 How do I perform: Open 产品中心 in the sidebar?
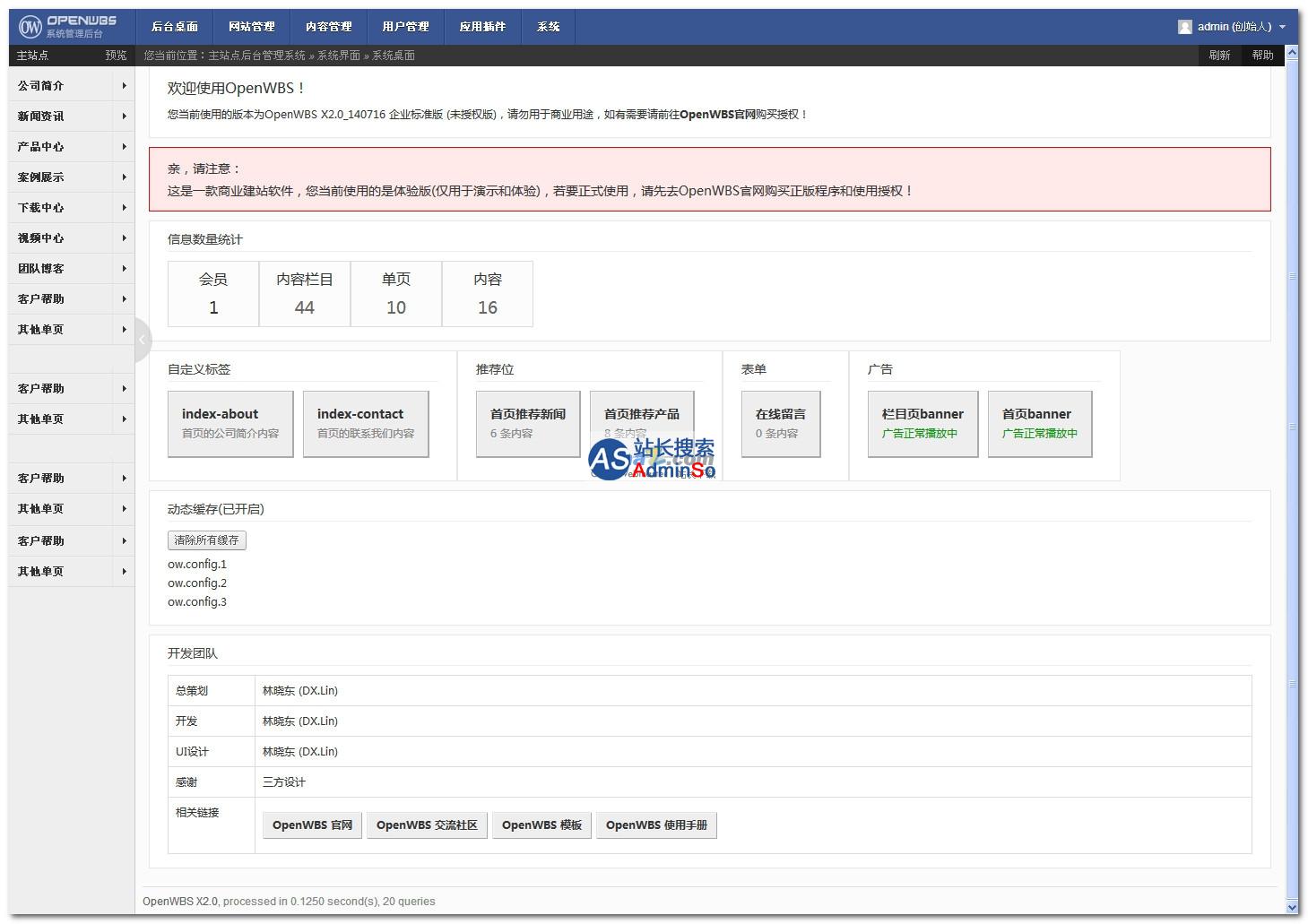[x=41, y=147]
